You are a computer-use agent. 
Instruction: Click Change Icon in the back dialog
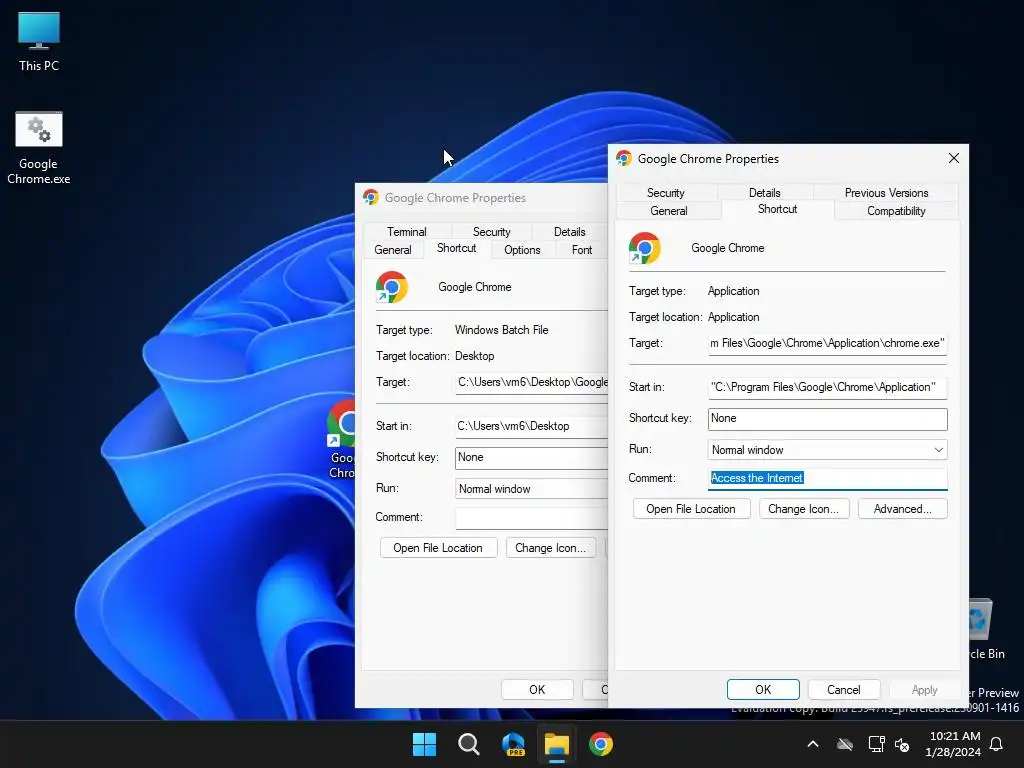tap(551, 548)
